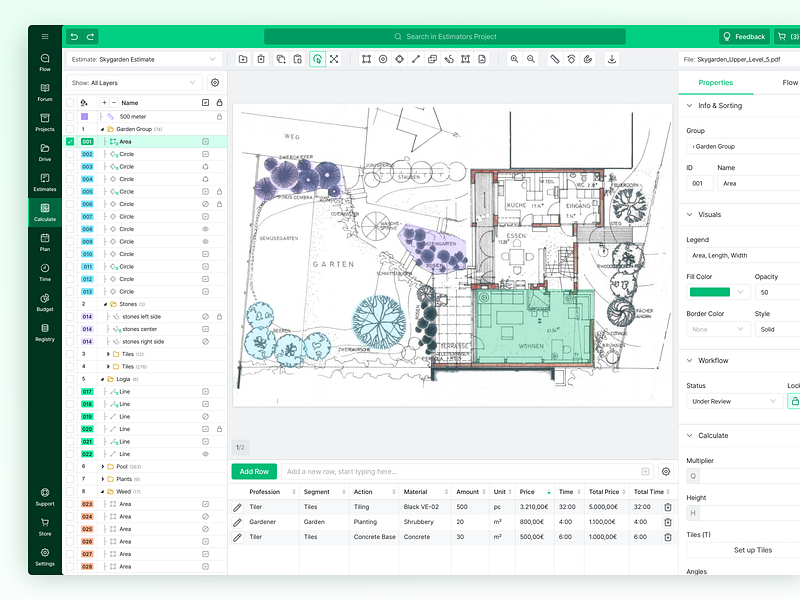Screen dimensions: 800x600
Task: Check the checkbox for layer 002 Circle
Action: [x=68, y=153]
